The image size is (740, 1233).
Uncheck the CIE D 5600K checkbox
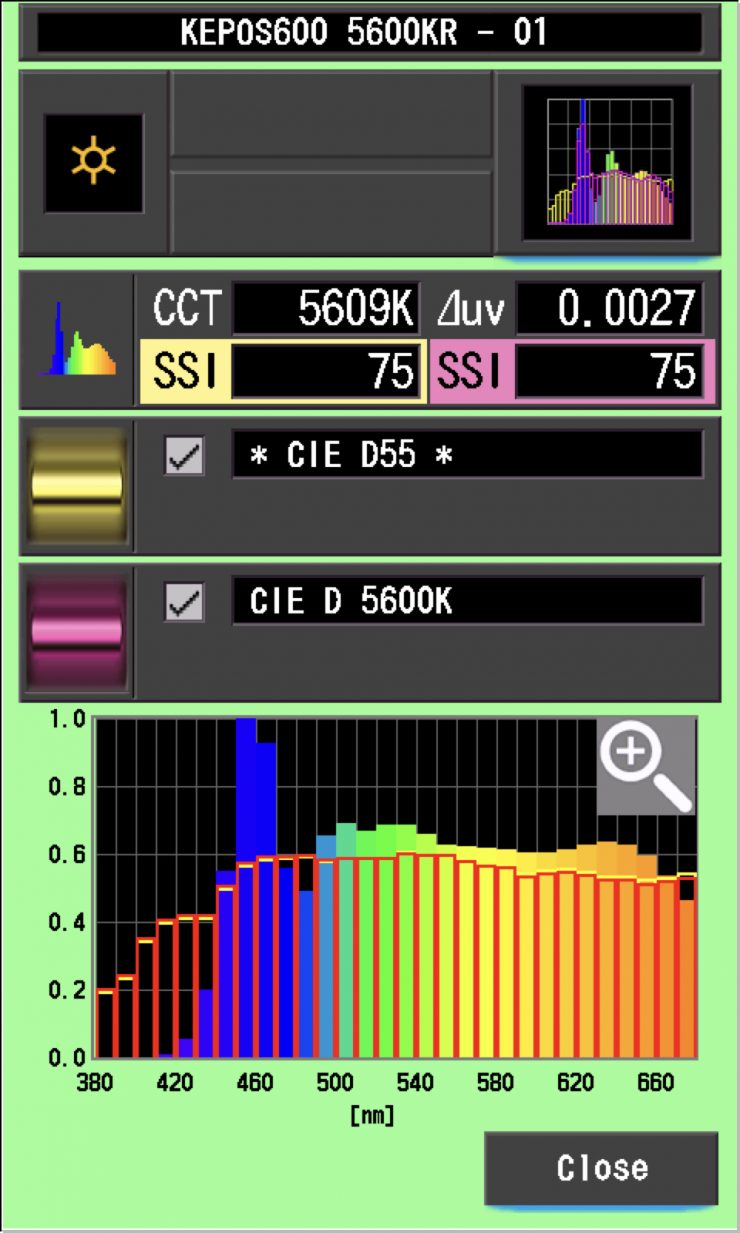click(x=184, y=601)
